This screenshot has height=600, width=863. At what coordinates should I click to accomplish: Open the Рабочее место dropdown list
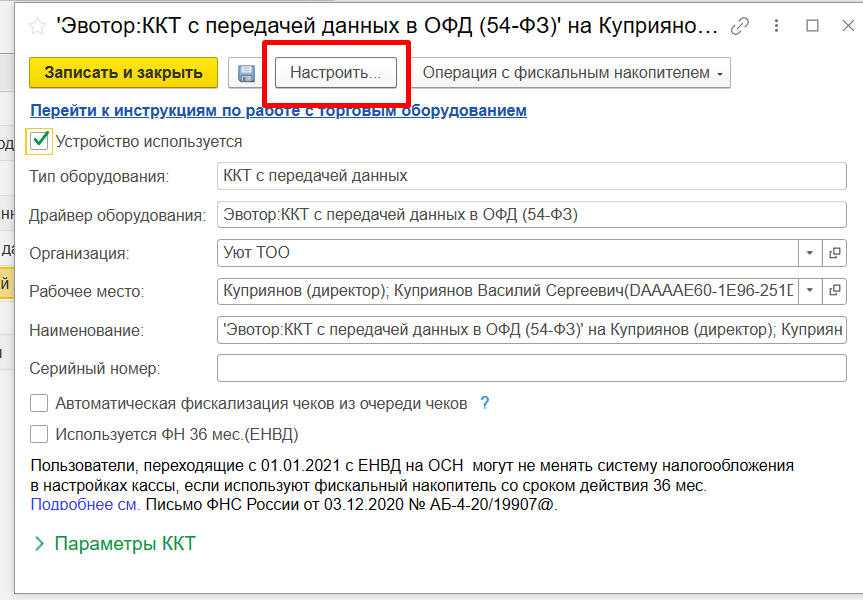tap(809, 291)
